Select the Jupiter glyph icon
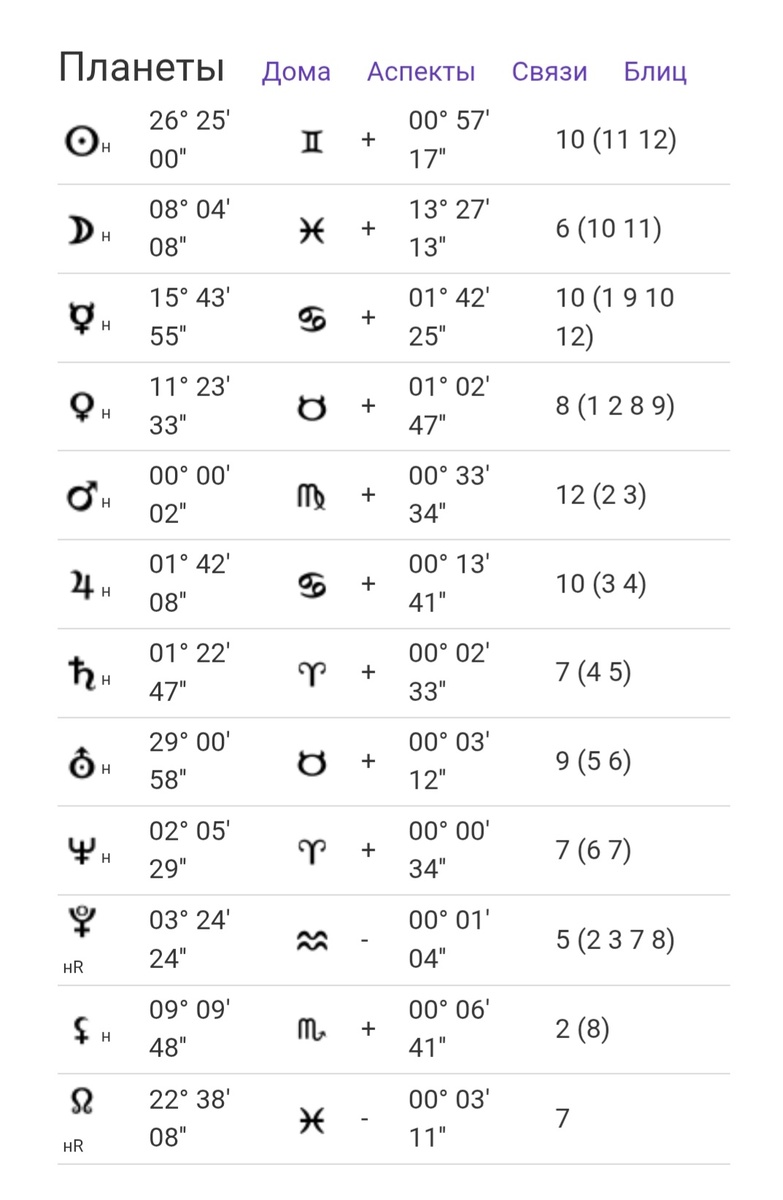This screenshot has width=783, height=1200. click(x=80, y=585)
